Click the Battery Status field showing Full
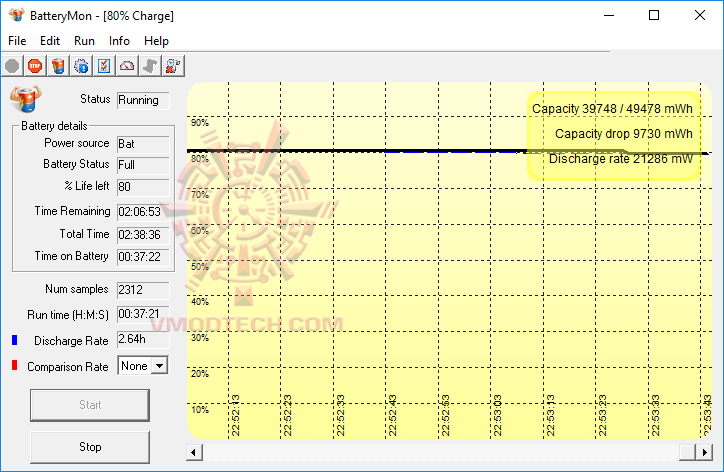Viewport: 724px width, 472px height. point(143,165)
